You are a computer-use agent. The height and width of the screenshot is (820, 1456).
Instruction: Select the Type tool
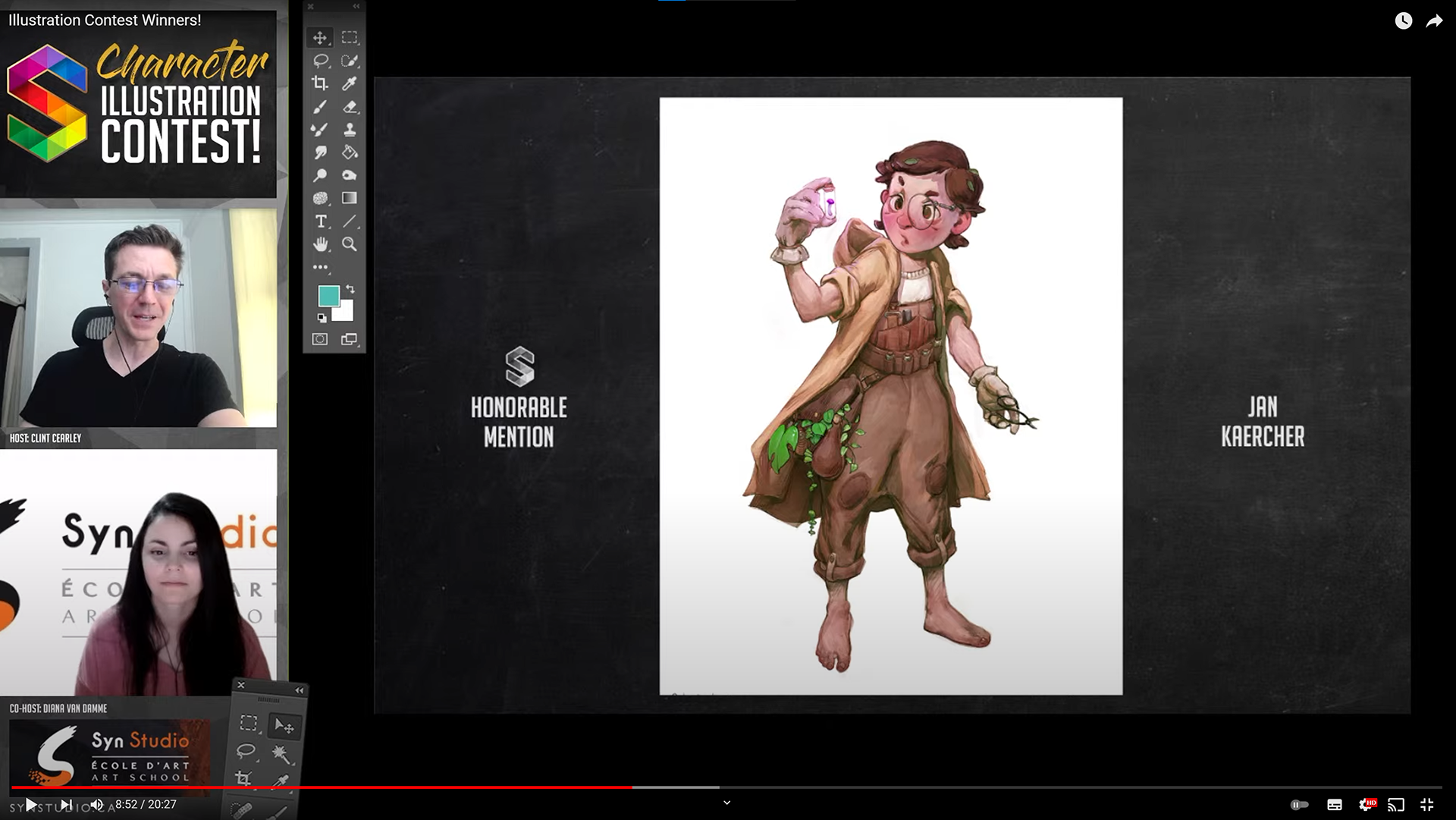click(x=321, y=221)
